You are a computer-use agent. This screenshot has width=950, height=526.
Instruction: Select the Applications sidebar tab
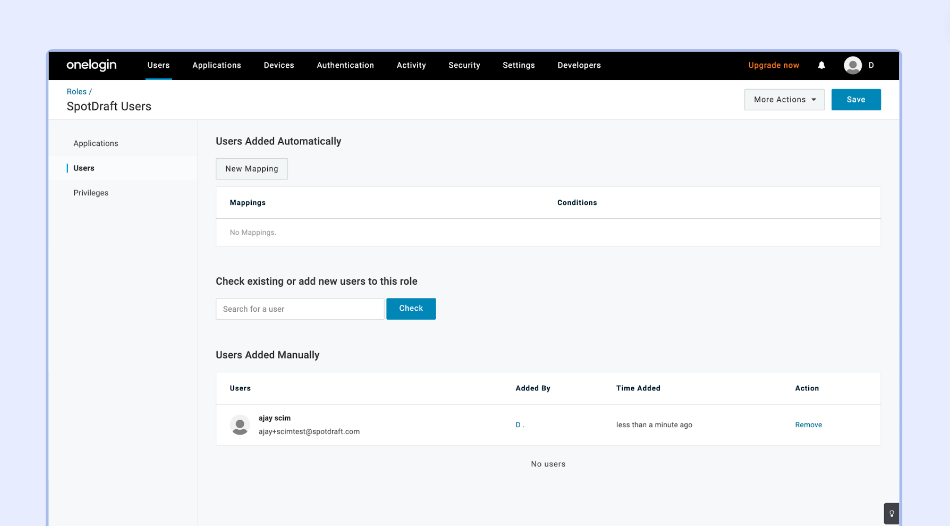[x=96, y=144]
